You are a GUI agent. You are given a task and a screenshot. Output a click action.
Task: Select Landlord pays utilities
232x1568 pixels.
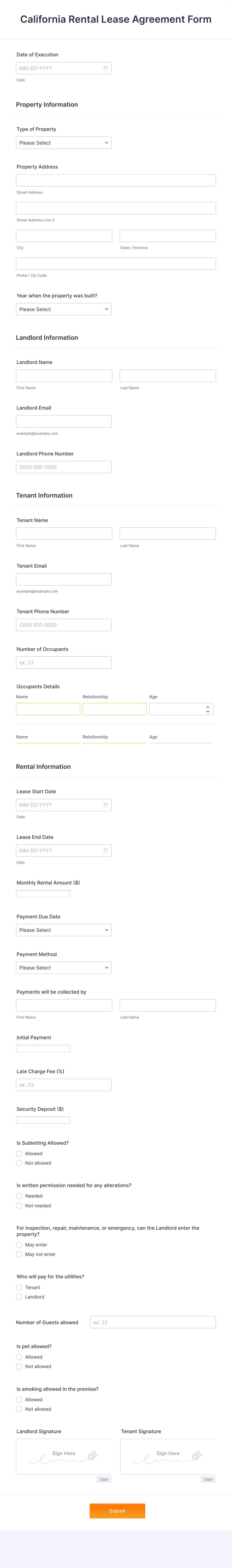19,1297
